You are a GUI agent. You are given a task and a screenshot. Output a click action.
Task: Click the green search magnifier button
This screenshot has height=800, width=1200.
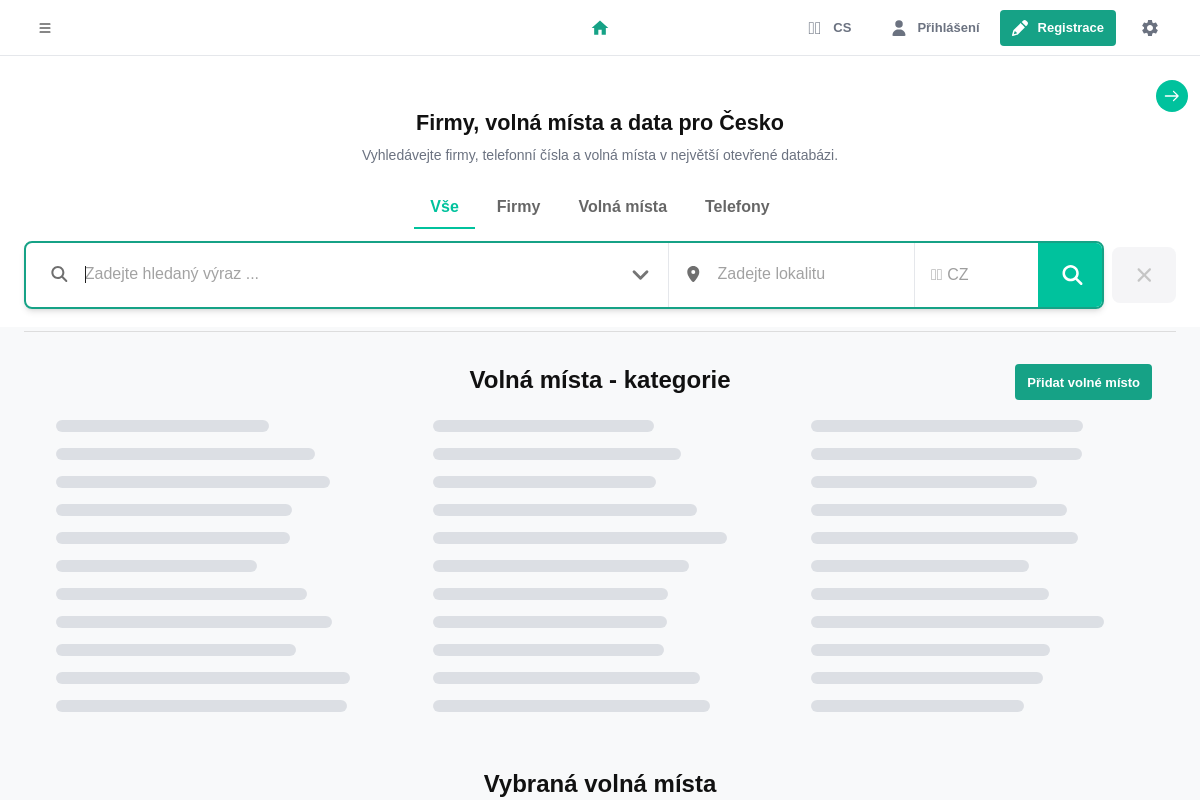click(1071, 275)
